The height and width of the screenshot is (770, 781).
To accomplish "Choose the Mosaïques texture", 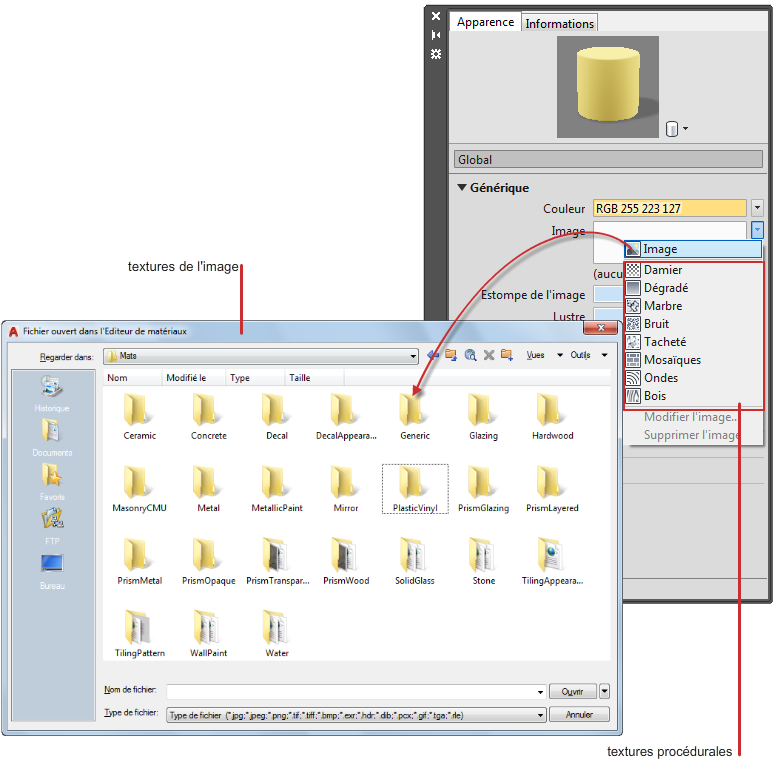I will (693, 360).
